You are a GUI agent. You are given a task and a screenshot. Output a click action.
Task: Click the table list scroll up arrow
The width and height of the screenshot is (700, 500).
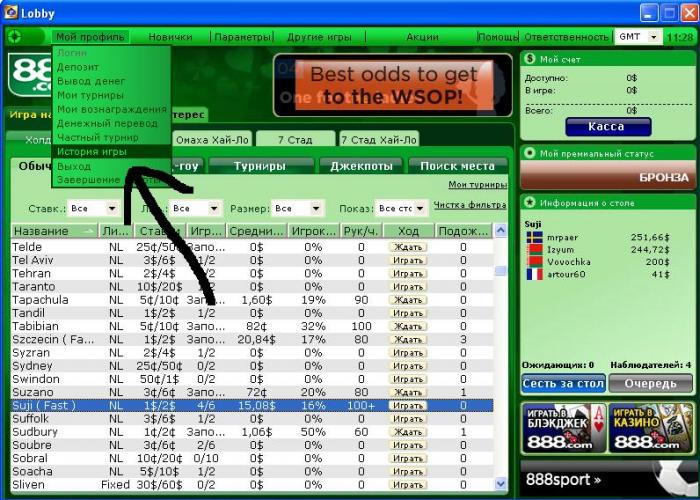(x=501, y=231)
